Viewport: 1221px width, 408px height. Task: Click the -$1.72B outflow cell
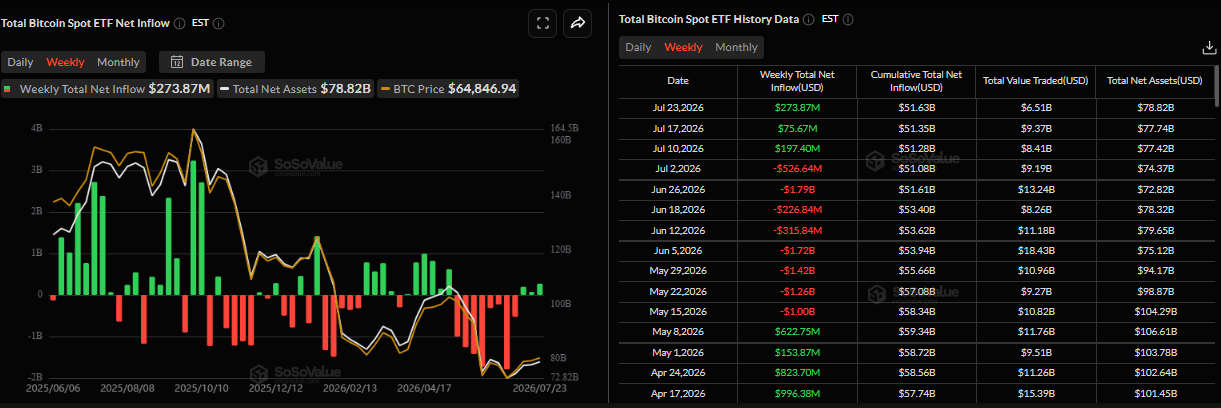(796, 250)
